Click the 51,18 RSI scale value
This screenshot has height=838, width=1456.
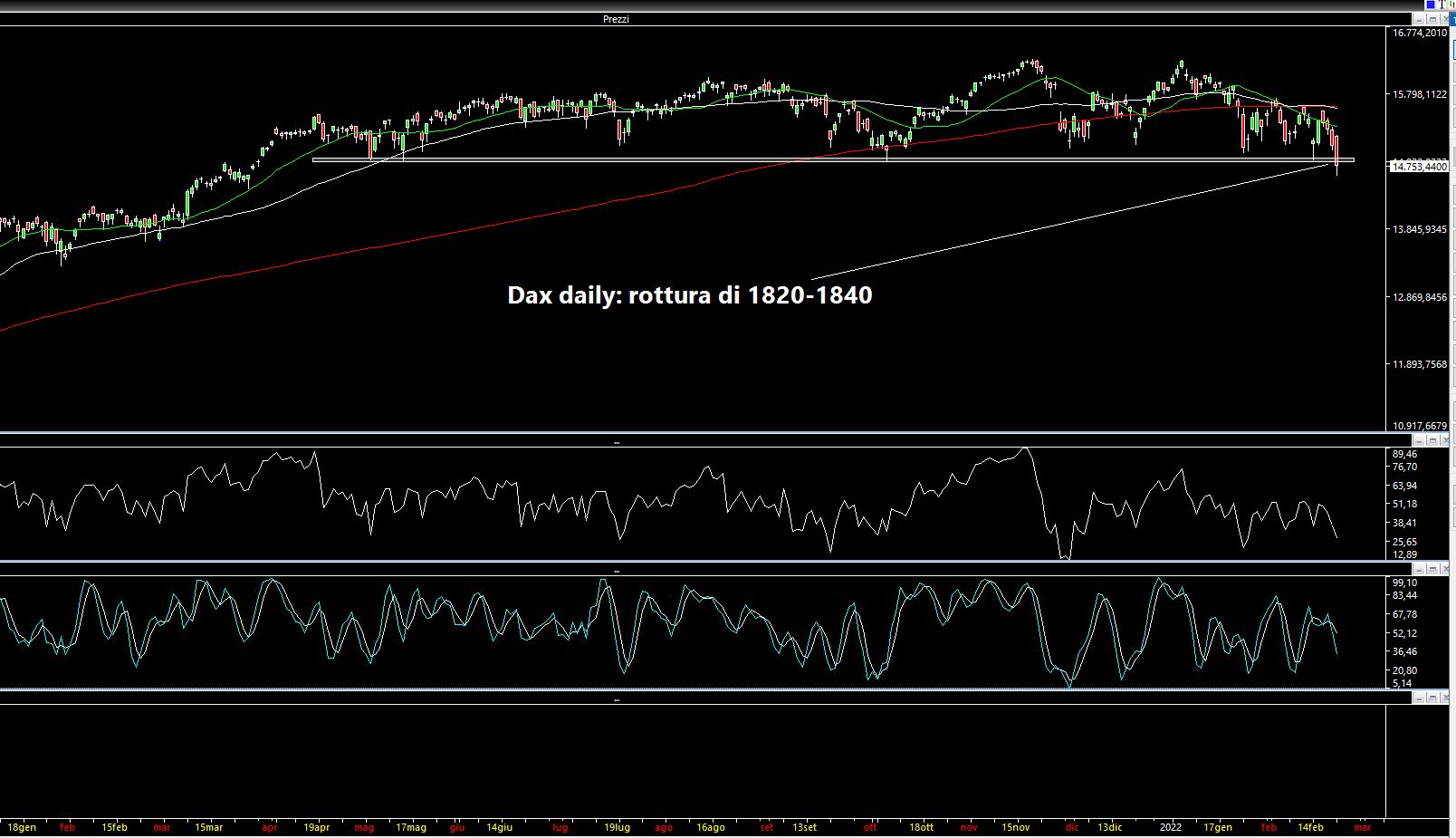tap(1405, 504)
